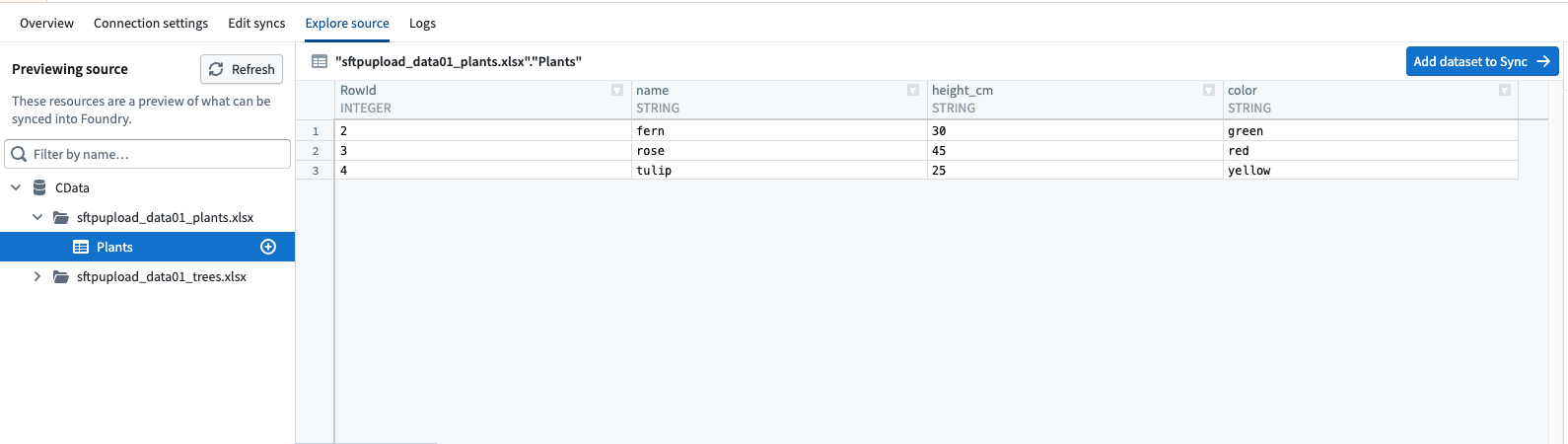The image size is (1568, 444).
Task: Select the Plants table in tree
Action: coord(148,247)
